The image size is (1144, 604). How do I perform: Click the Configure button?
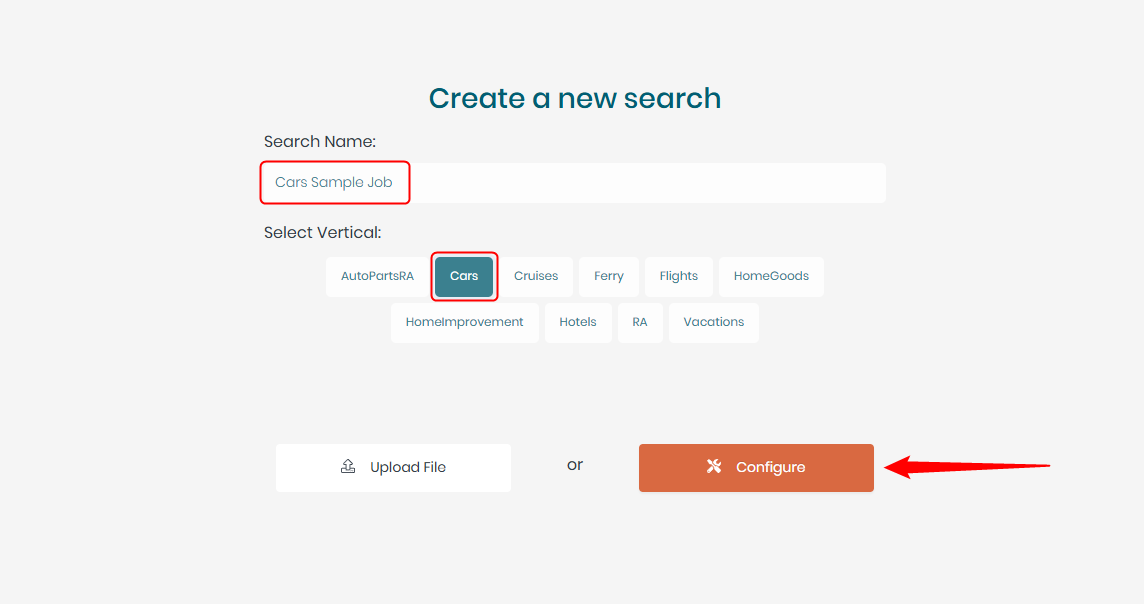pyautogui.click(x=756, y=467)
